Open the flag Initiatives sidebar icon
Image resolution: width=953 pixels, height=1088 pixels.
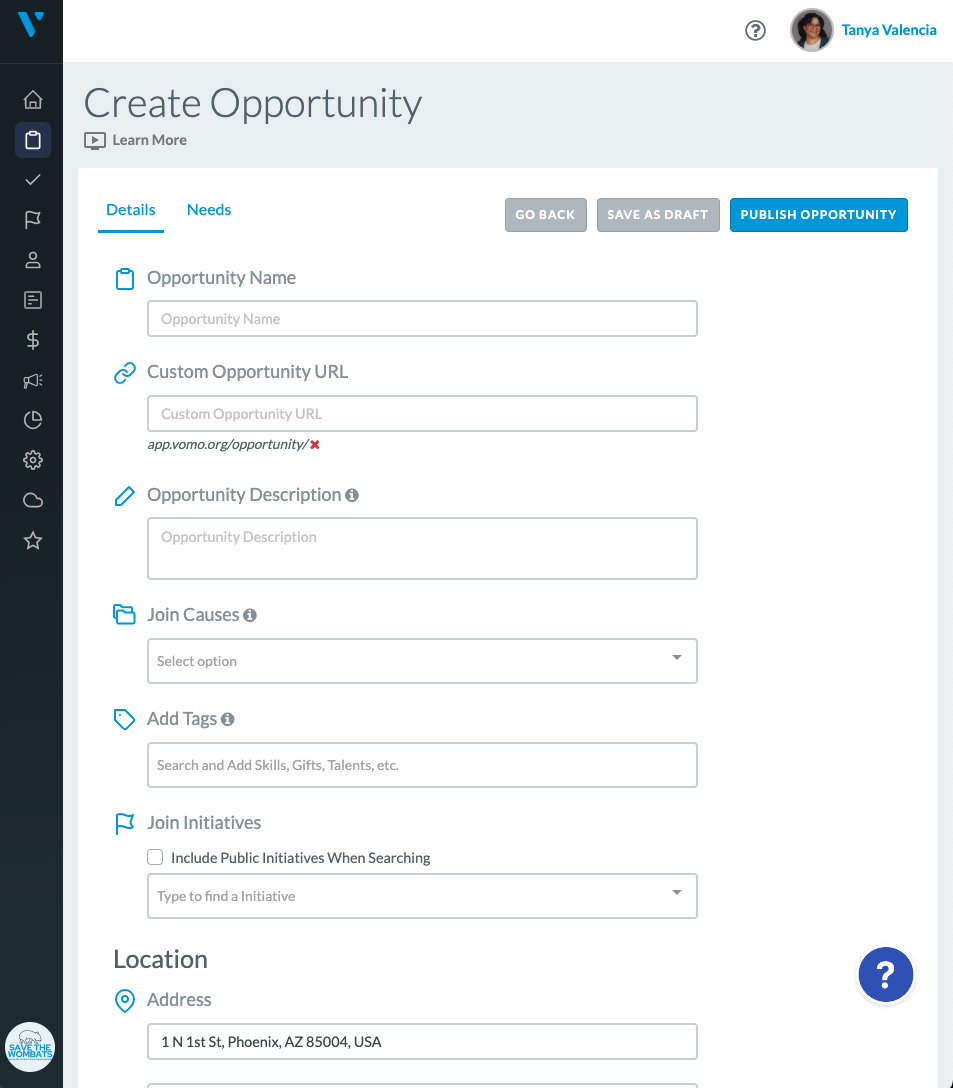click(33, 220)
